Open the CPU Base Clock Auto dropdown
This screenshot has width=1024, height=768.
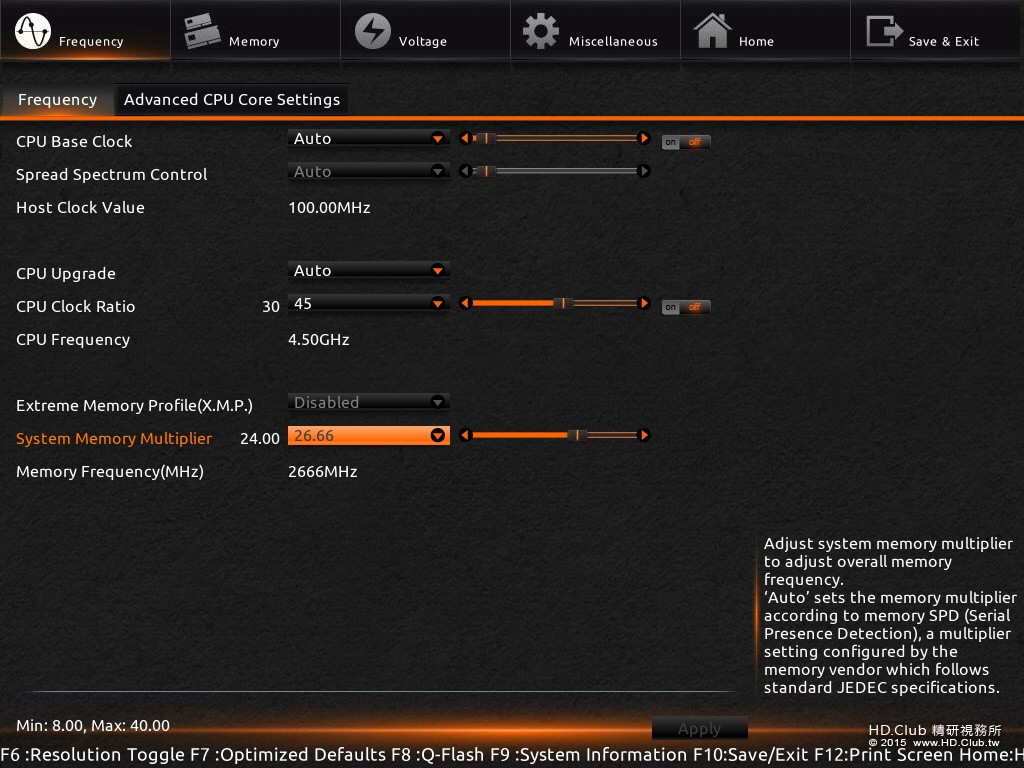[368, 138]
